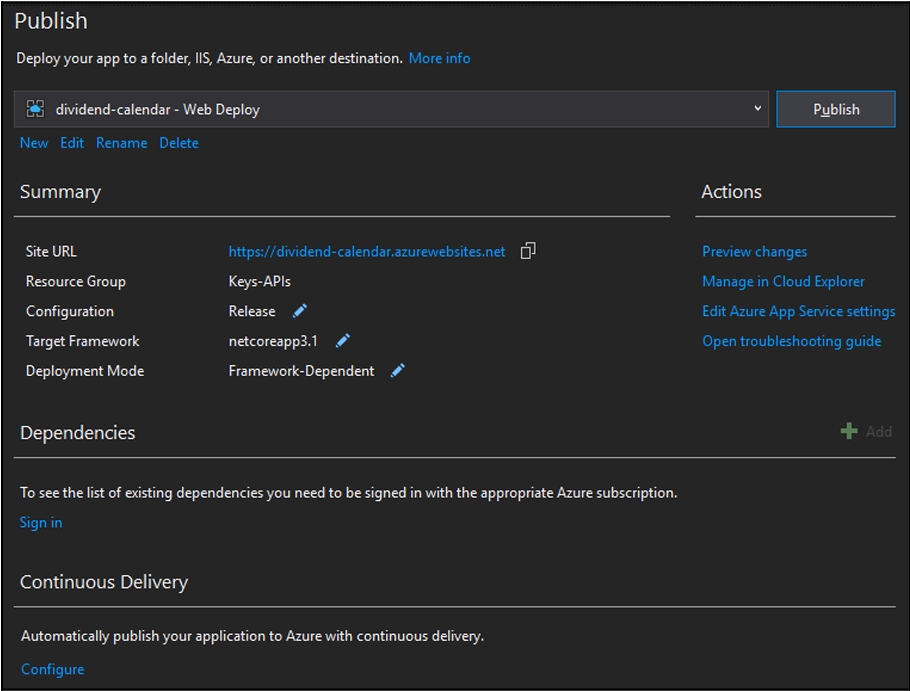Expand the publish profile dropdown arrow
Image resolution: width=910 pixels, height=691 pixels.
(x=757, y=109)
